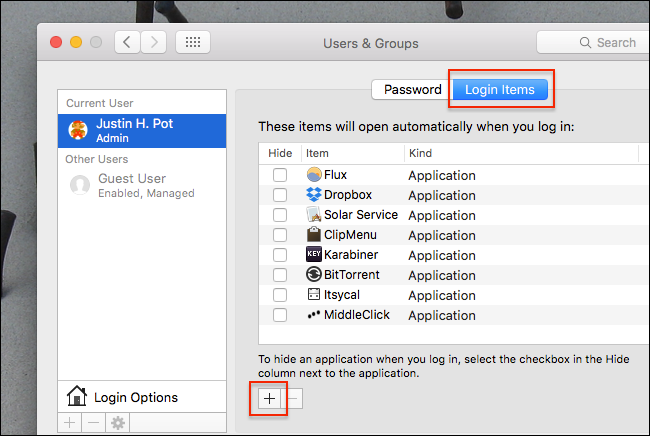650x436 pixels.
Task: Click the Application kind for Karabiner
Action: (442, 256)
